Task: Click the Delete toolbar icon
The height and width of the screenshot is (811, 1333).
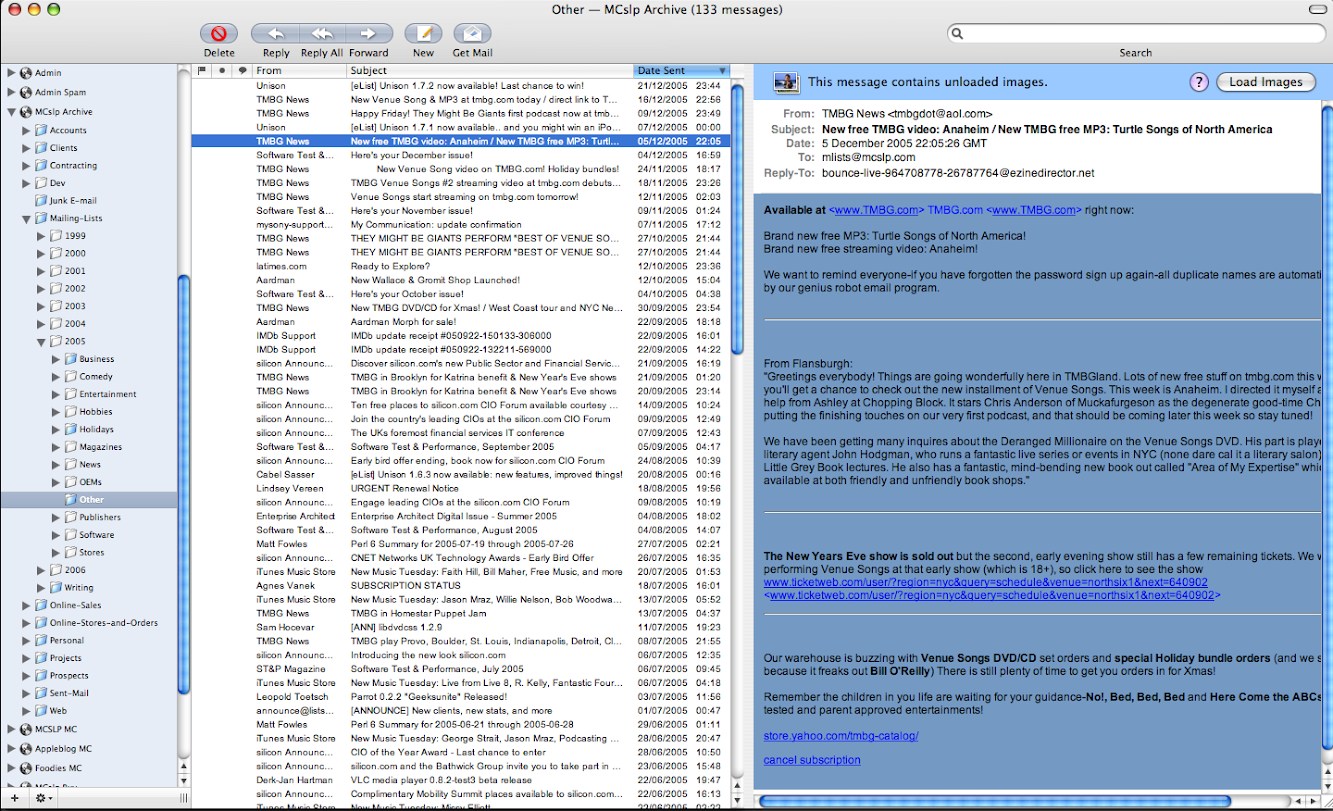Action: pos(219,34)
